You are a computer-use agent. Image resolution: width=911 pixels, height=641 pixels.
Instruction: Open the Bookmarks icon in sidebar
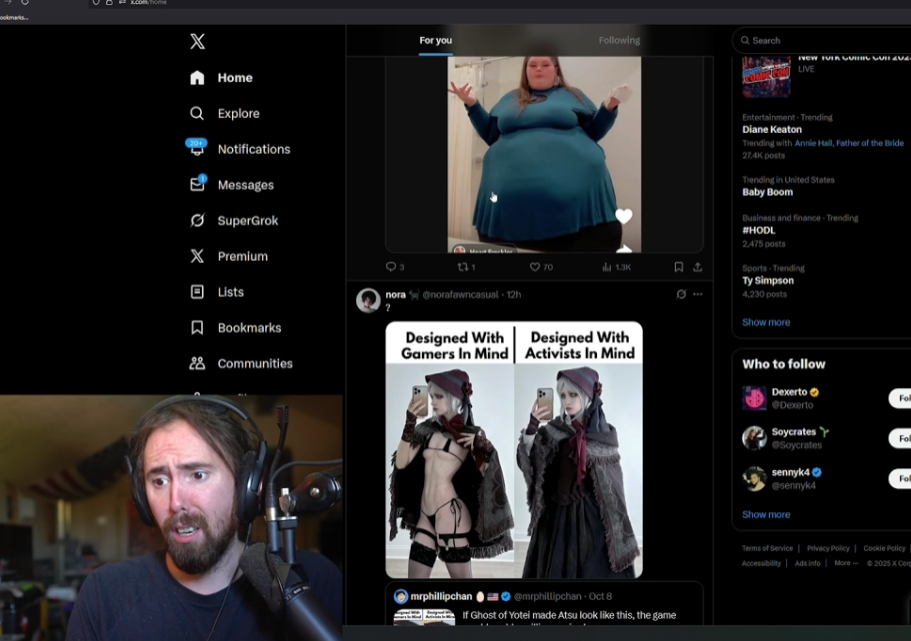point(197,328)
